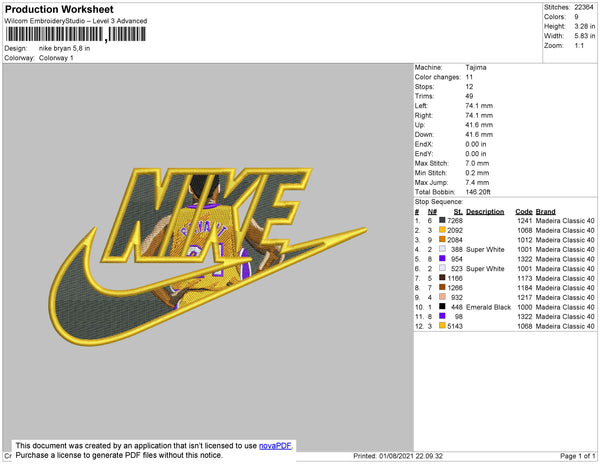Select the Up value '41.6 mm'
This screenshot has height=464, width=600.
coord(479,125)
